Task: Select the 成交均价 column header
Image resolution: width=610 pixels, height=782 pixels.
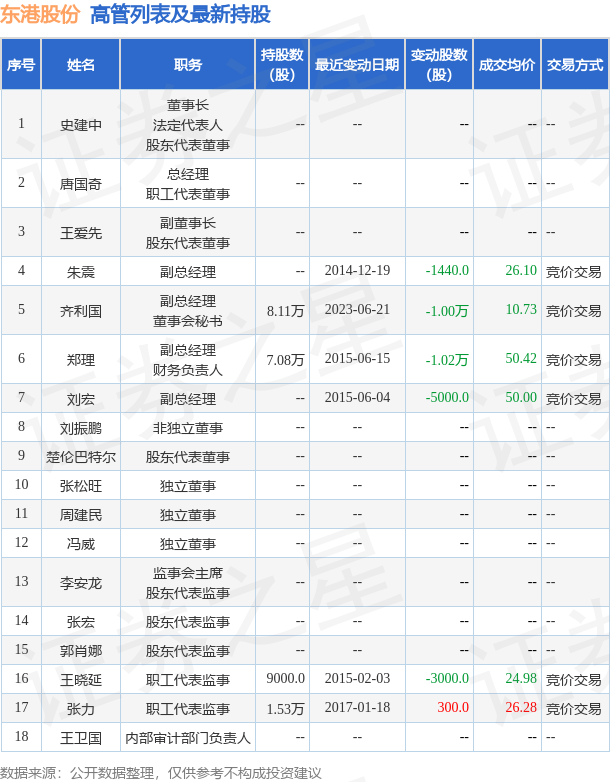Action: coord(507,65)
